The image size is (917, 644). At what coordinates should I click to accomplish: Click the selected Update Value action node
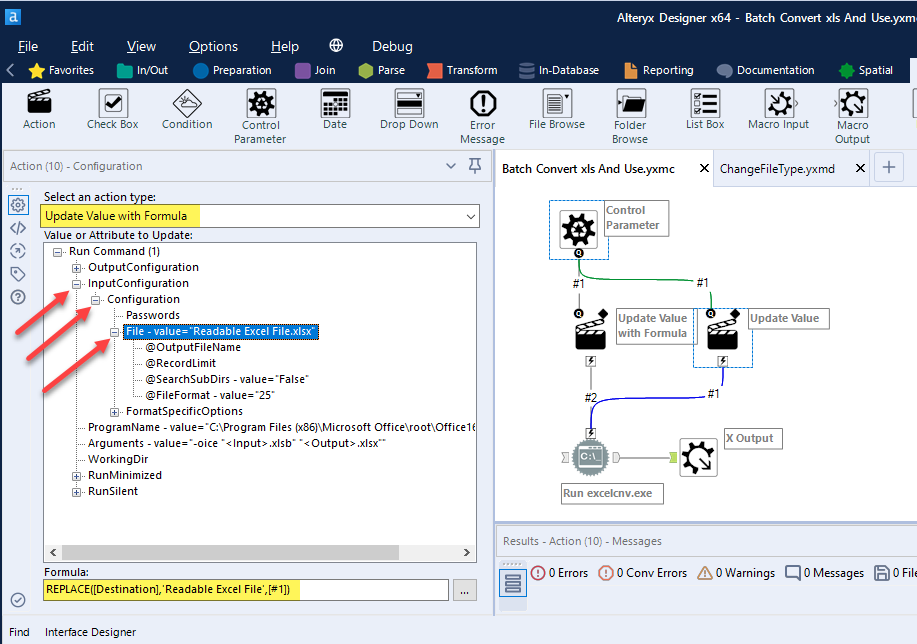723,333
